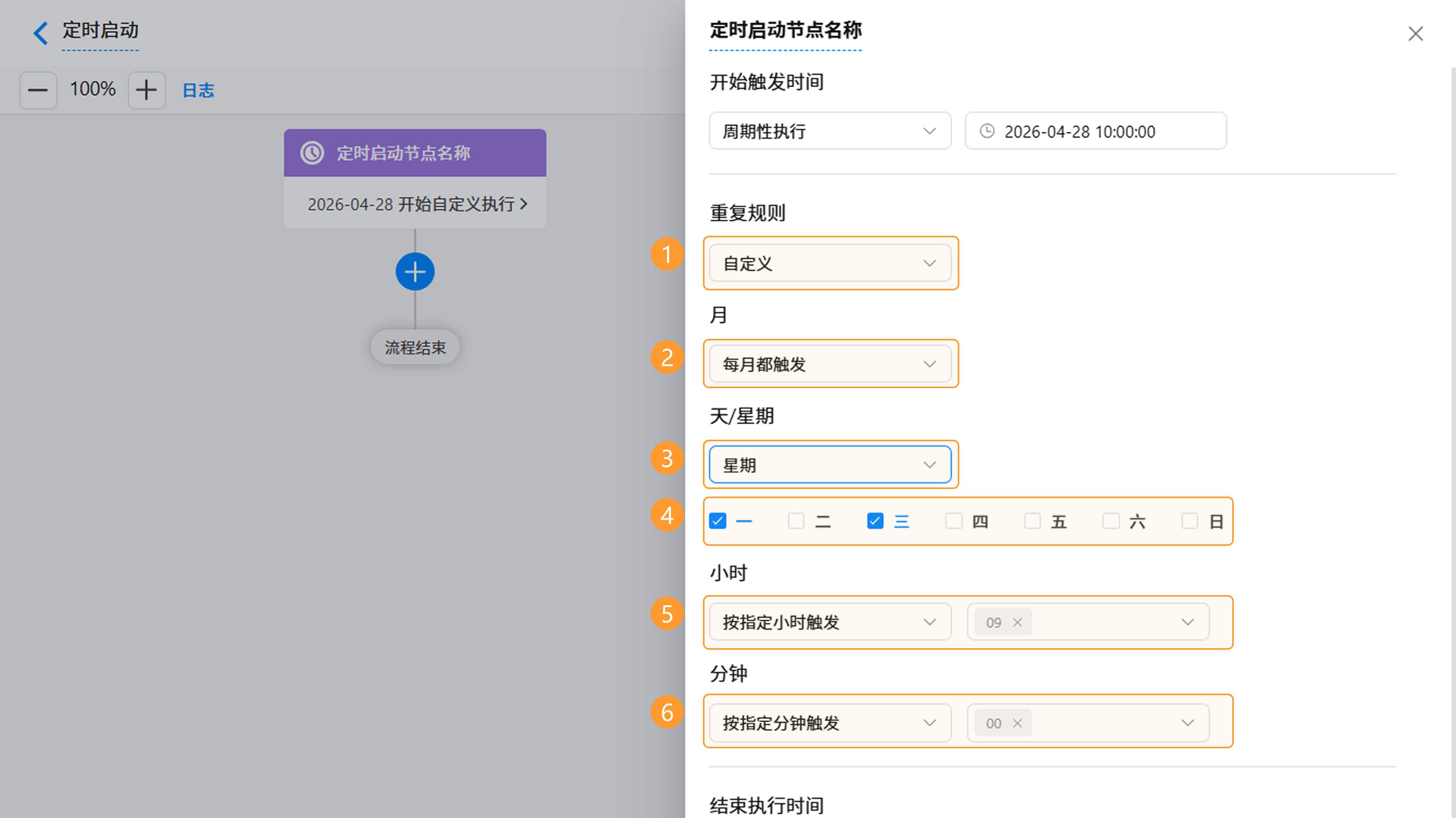This screenshot has height=818, width=1456.
Task: Add a node with blue plus circle
Action: 415,272
